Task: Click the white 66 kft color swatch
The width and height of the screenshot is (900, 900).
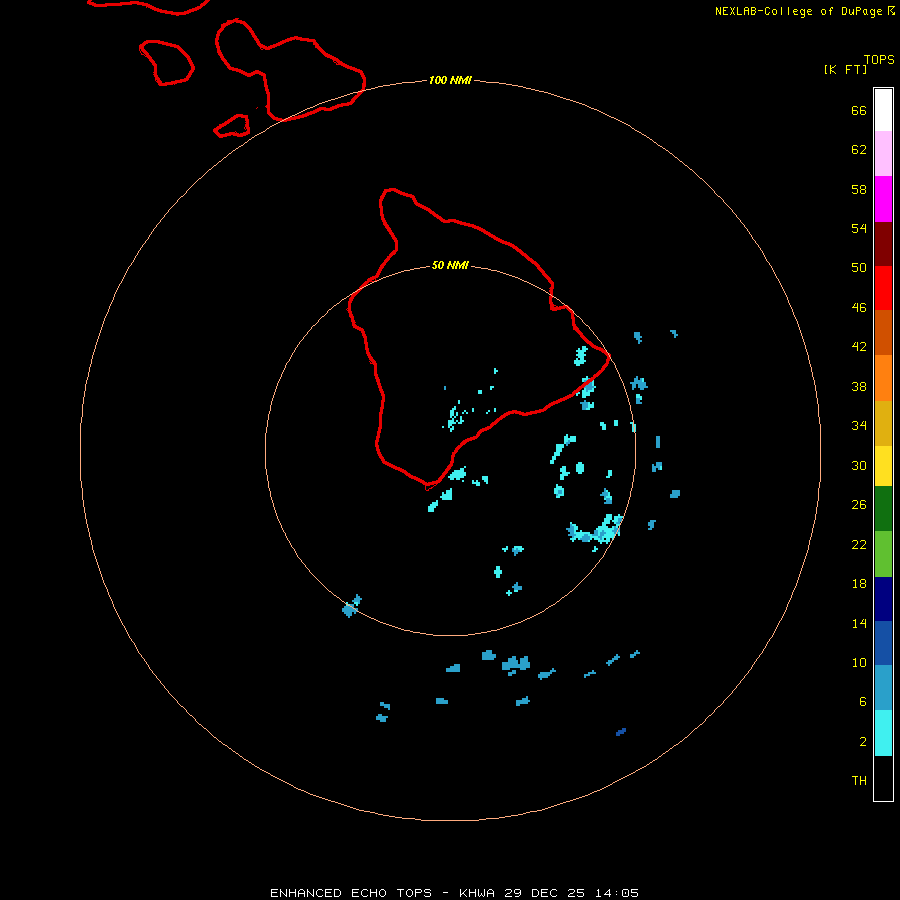Action: pyautogui.click(x=883, y=110)
